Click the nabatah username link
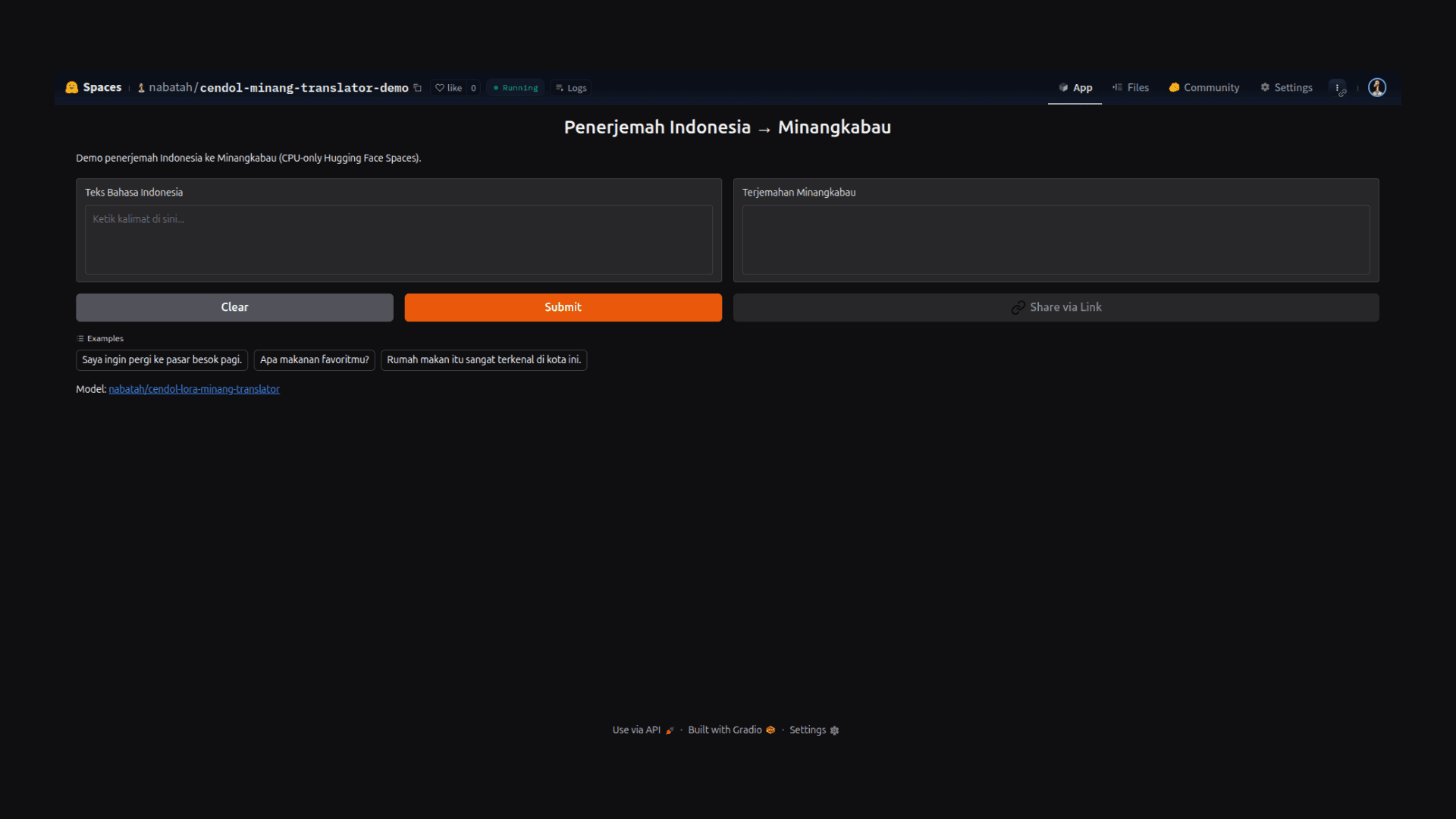This screenshot has height=819, width=1456. pos(171,88)
